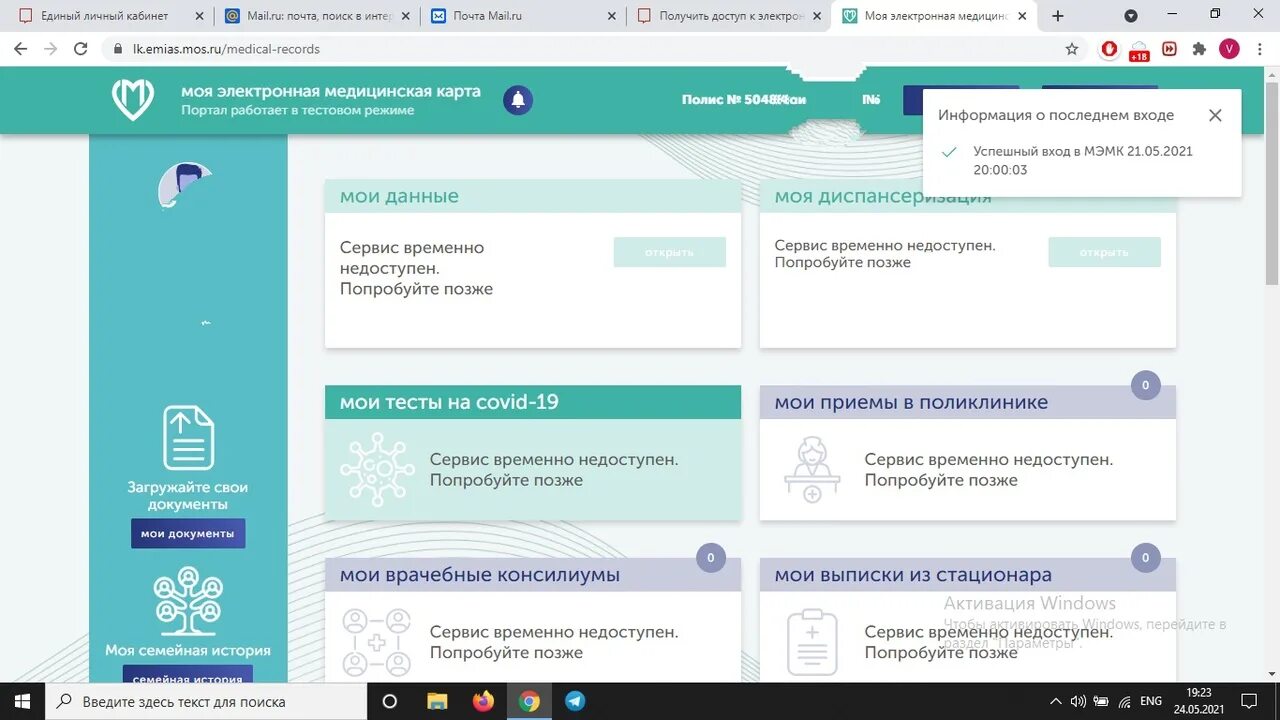
Task: Open the мои документы button
Action: (188, 533)
